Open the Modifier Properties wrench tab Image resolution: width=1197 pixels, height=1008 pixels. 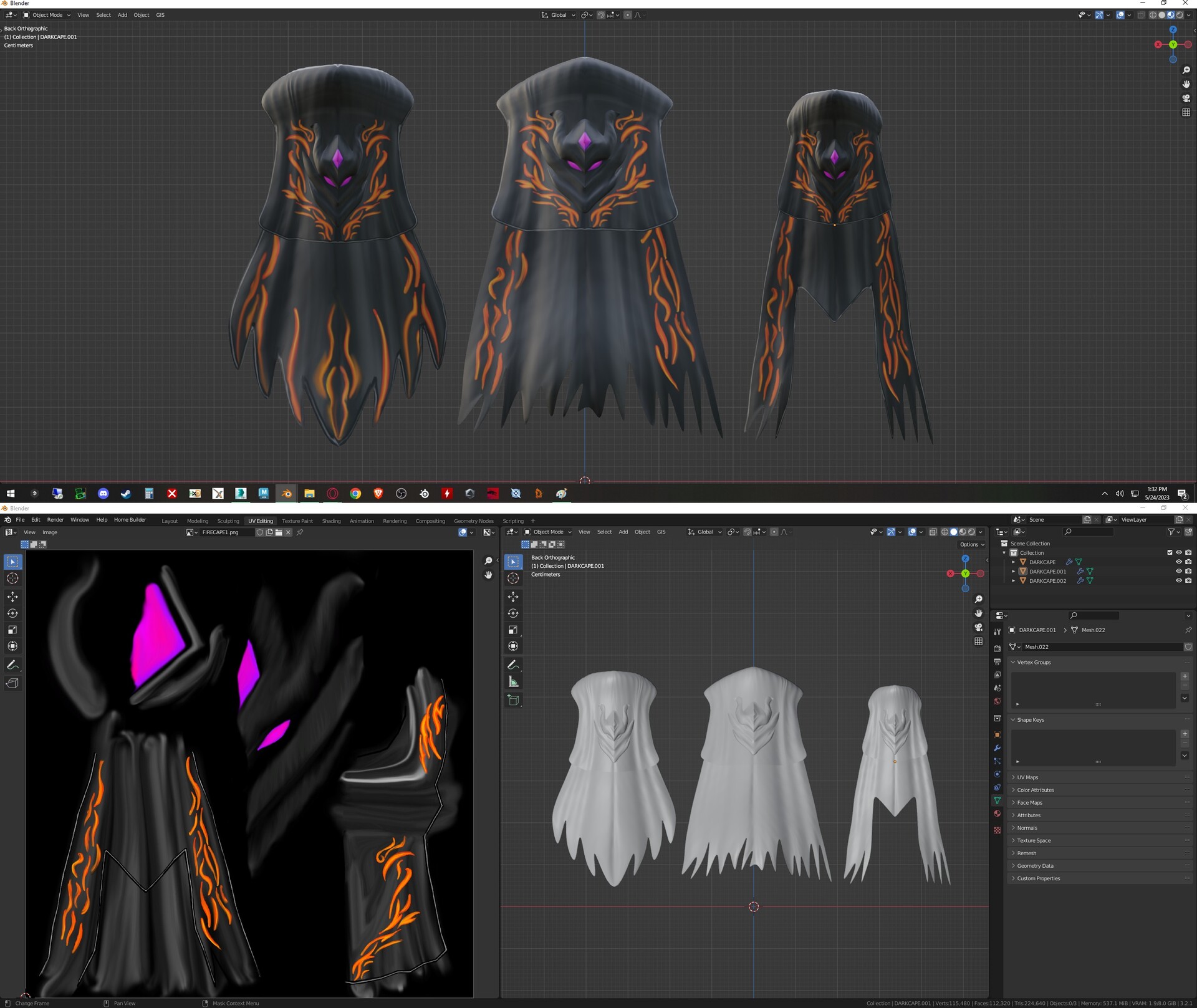point(997,749)
